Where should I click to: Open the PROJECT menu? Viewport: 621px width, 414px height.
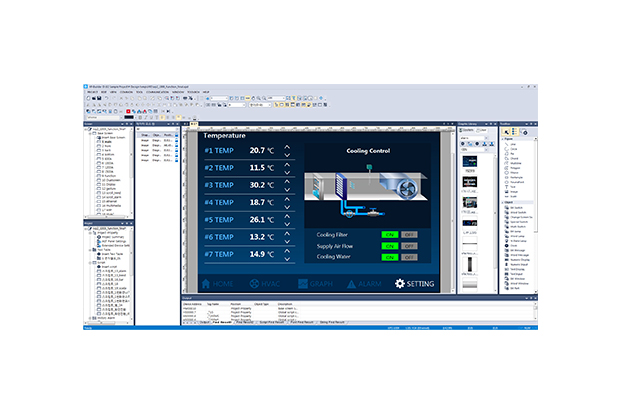click(x=92, y=92)
